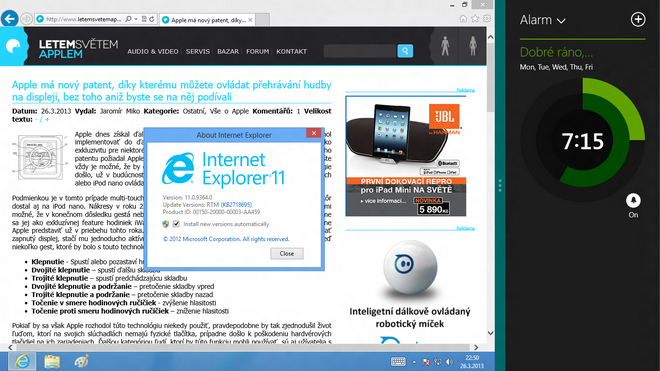This screenshot has width=660, height=371.
Task: Click the blue website search button
Action: tap(405, 51)
